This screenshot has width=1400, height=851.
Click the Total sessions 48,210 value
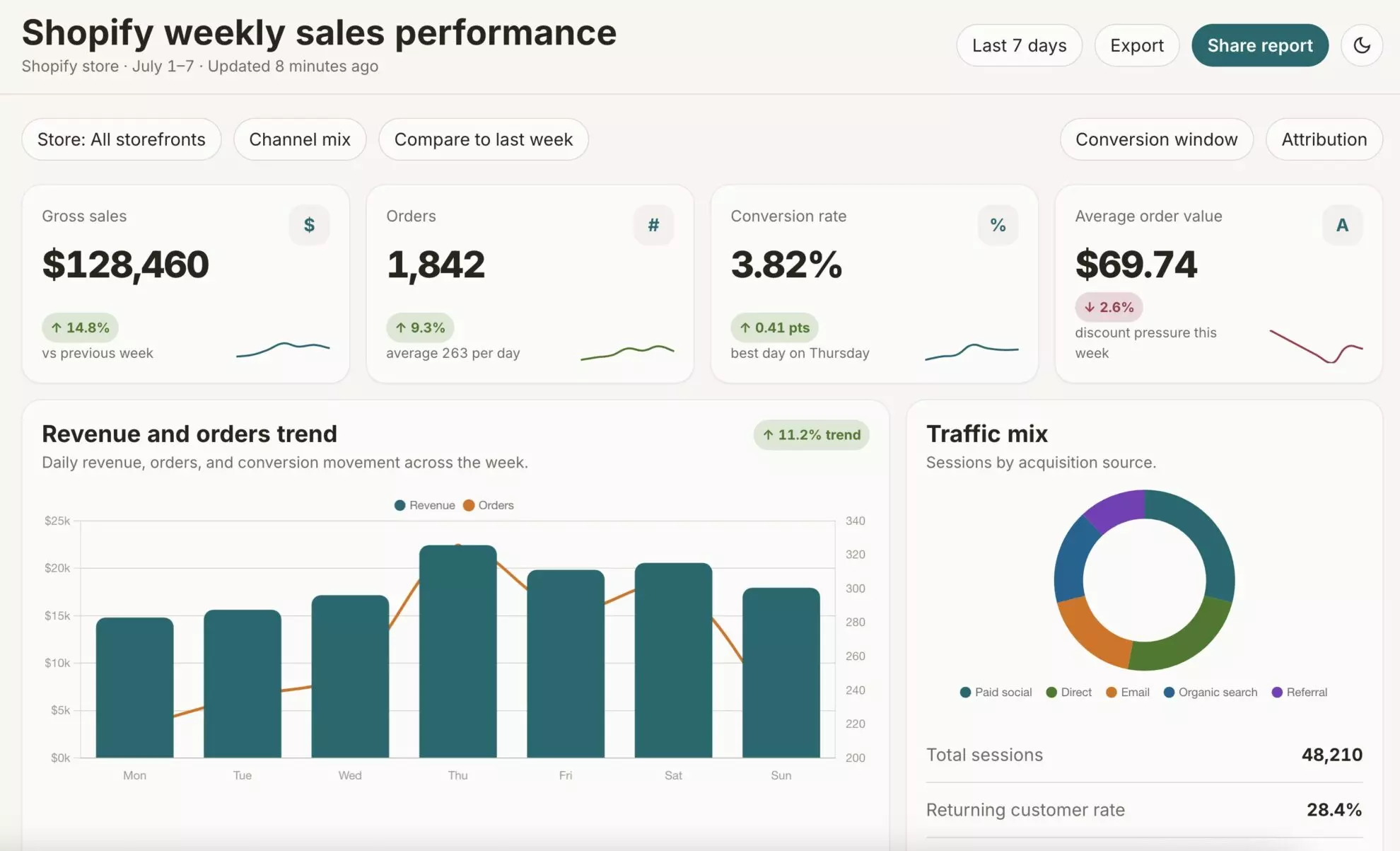[x=1332, y=755]
